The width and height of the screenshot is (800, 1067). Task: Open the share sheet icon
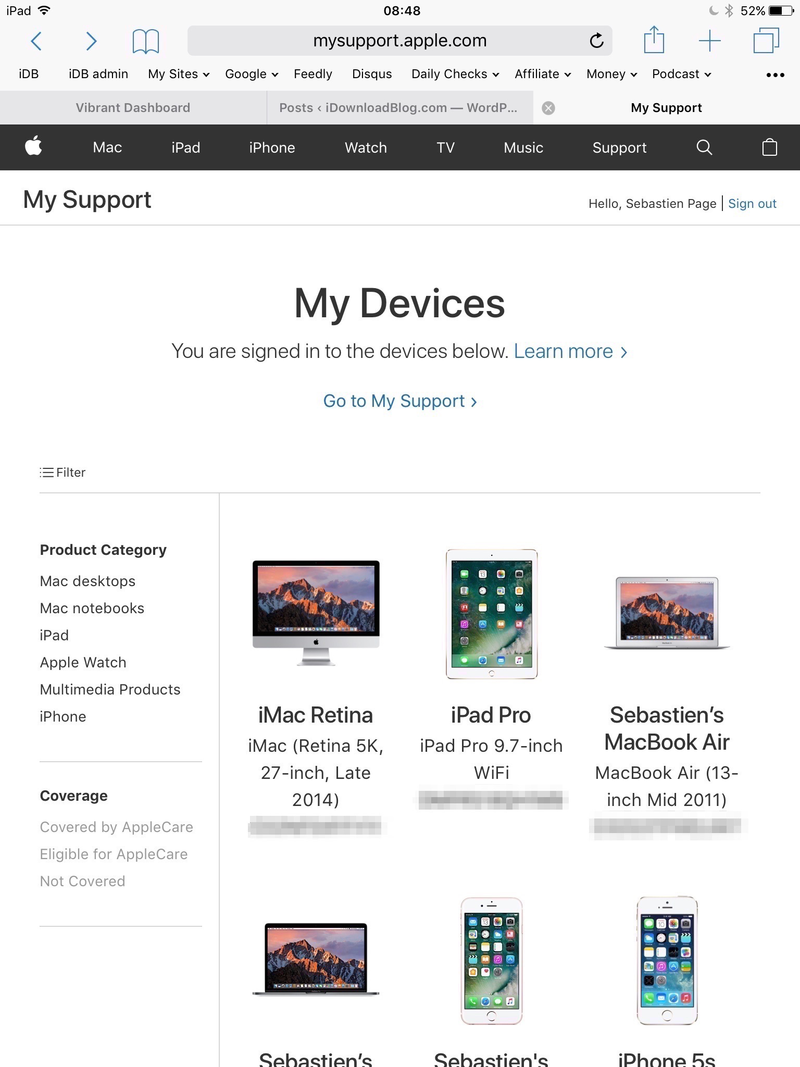654,39
